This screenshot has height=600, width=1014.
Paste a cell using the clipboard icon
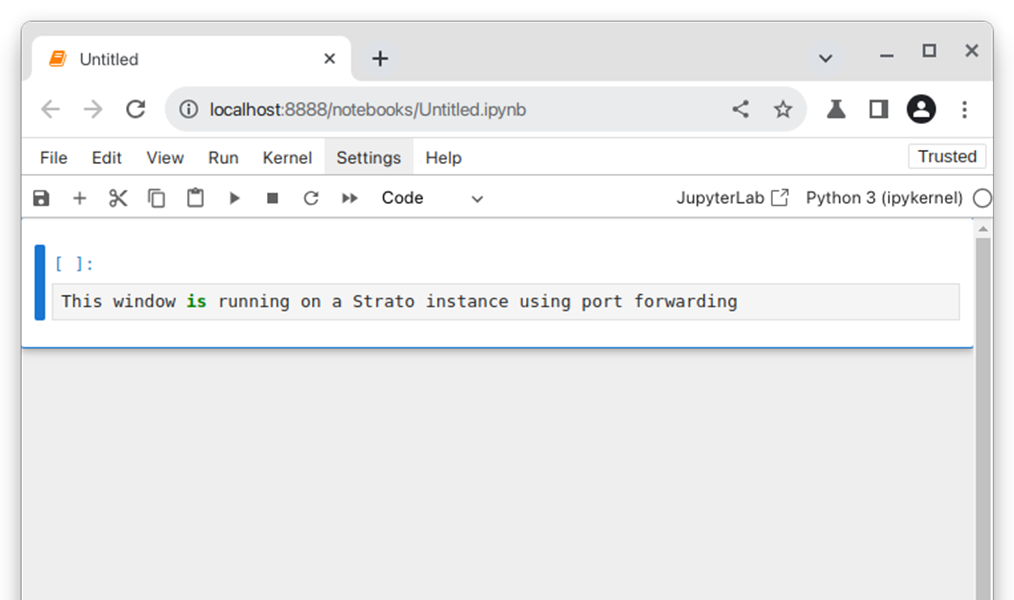[x=194, y=198]
